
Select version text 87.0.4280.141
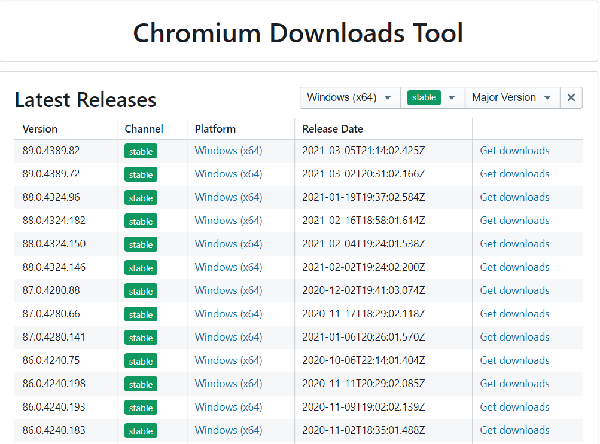point(54,337)
